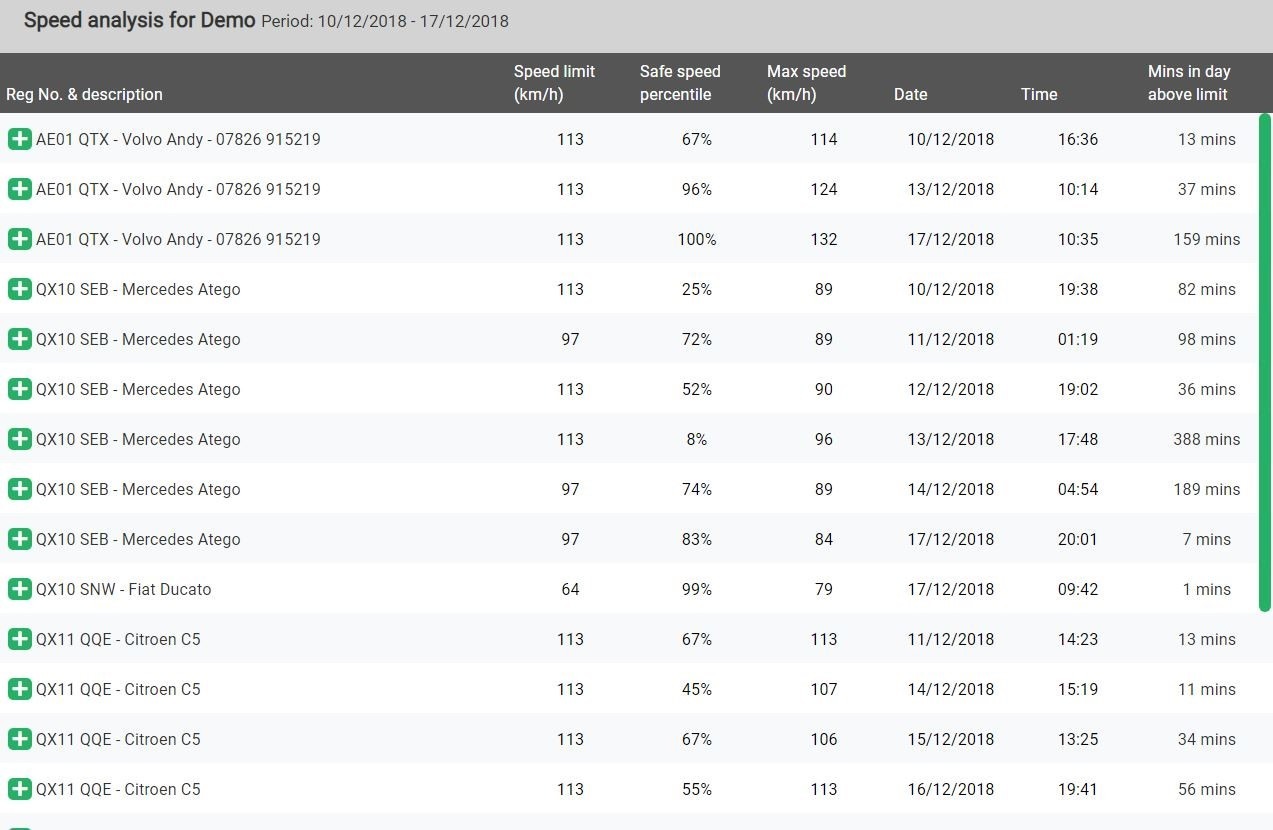1273x830 pixels.
Task: Click the time 01:19 cell
Action: point(1078,339)
